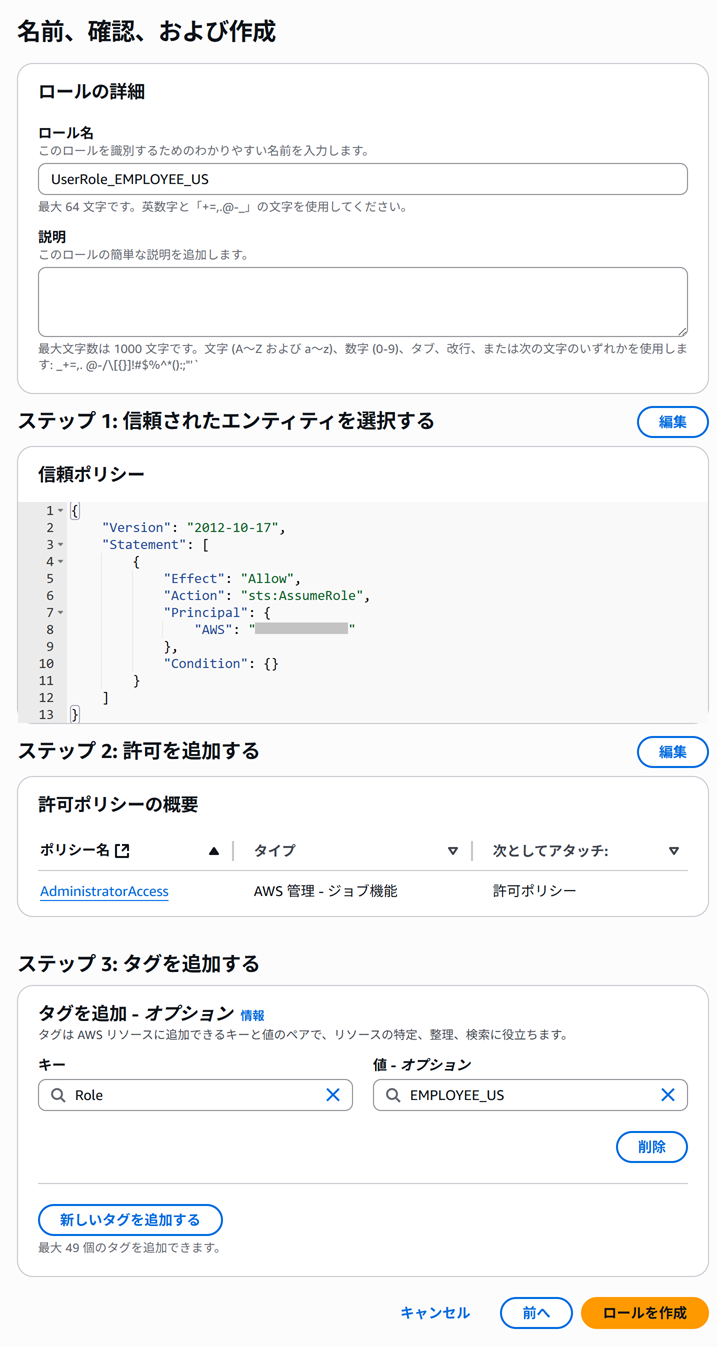Create the role with ロールを作成

point(645,1313)
